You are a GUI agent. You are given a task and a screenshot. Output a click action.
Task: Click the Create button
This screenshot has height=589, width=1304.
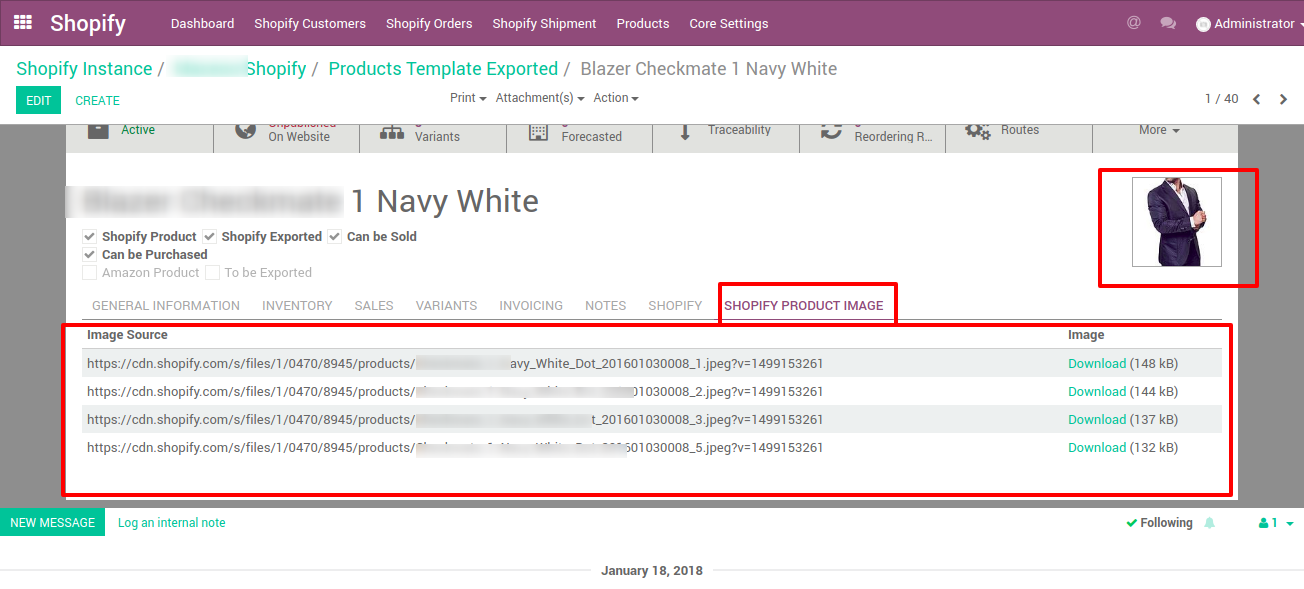pyautogui.click(x=98, y=100)
